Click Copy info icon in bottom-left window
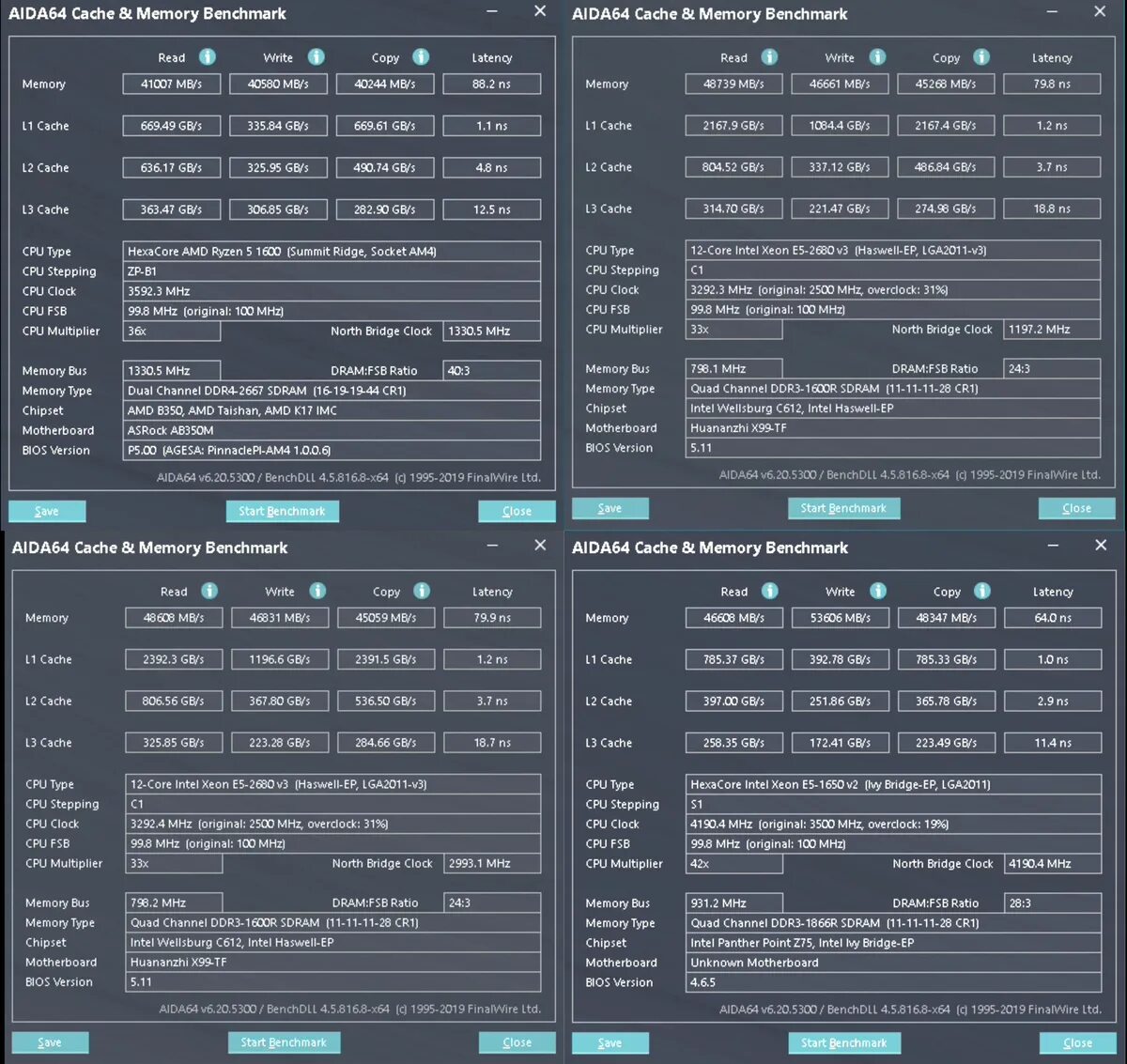Screen dimensions: 1127x1064 click(x=422, y=591)
